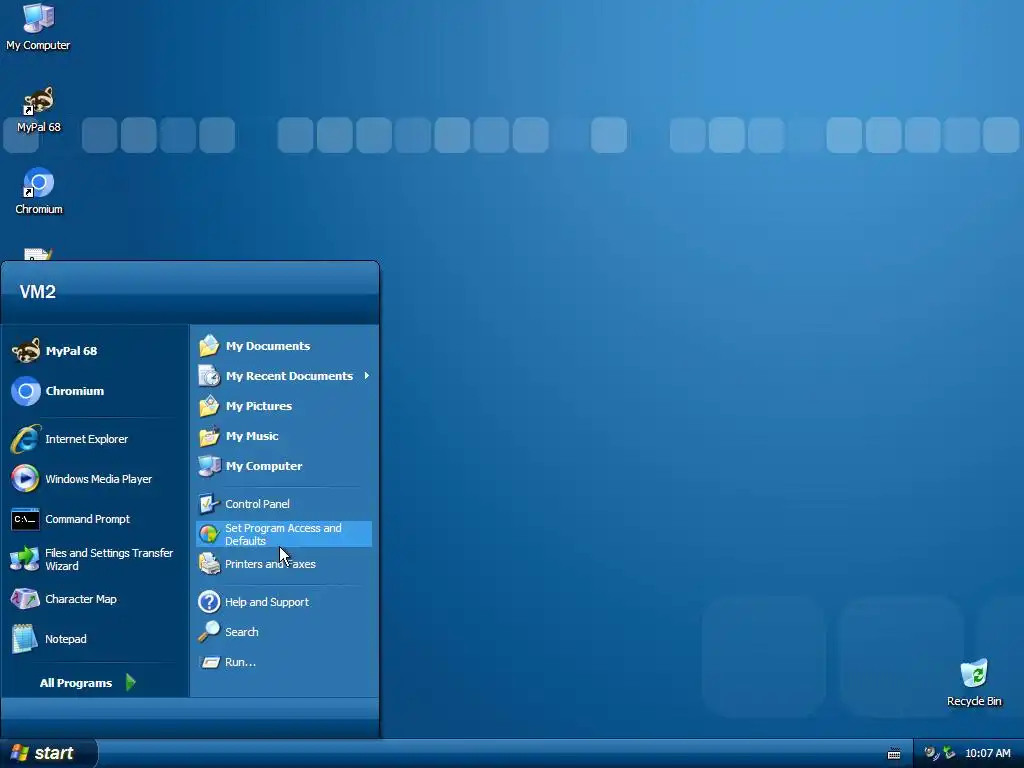
Task: Click "Run..." text label
Action: click(240, 662)
